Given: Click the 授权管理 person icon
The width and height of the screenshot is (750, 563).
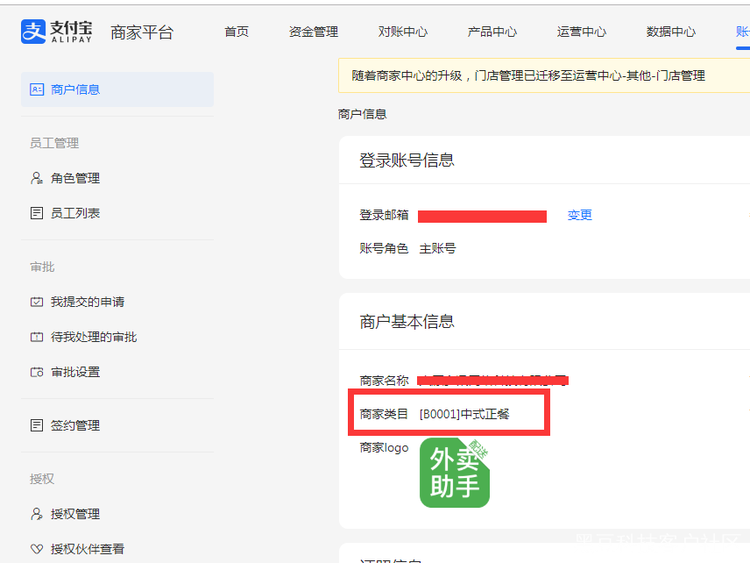Looking at the screenshot, I should tap(36, 514).
